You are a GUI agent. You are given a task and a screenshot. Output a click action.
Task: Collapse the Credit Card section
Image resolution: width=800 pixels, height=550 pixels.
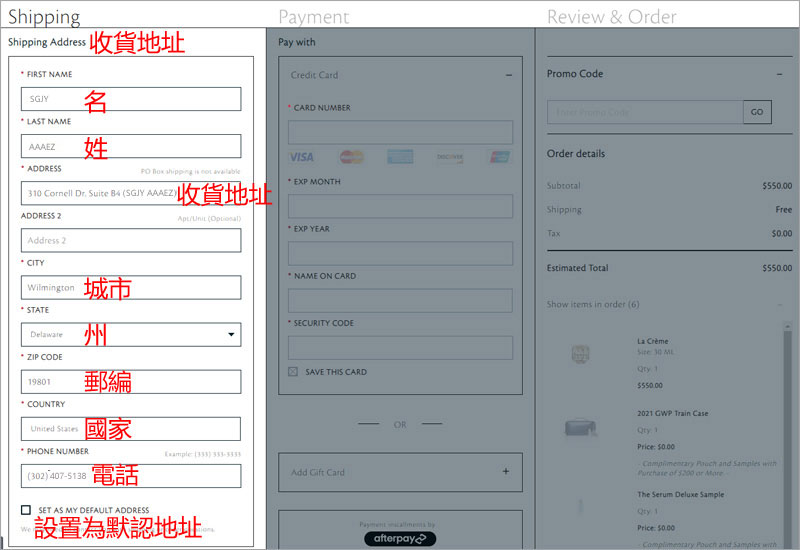coord(508,75)
